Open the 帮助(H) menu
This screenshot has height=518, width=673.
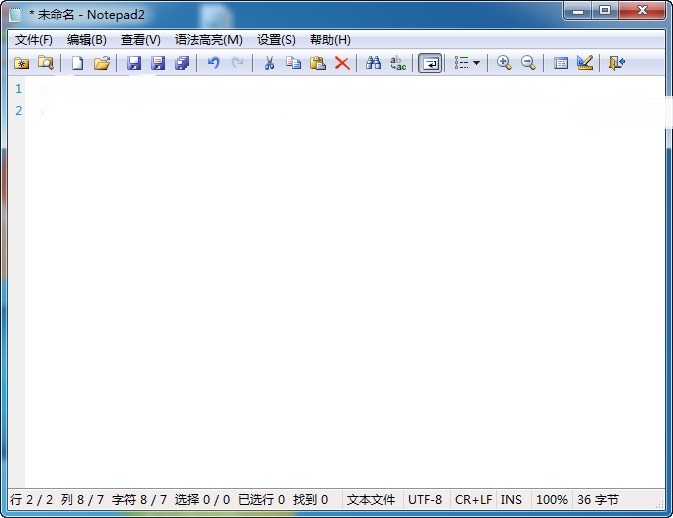coord(330,40)
